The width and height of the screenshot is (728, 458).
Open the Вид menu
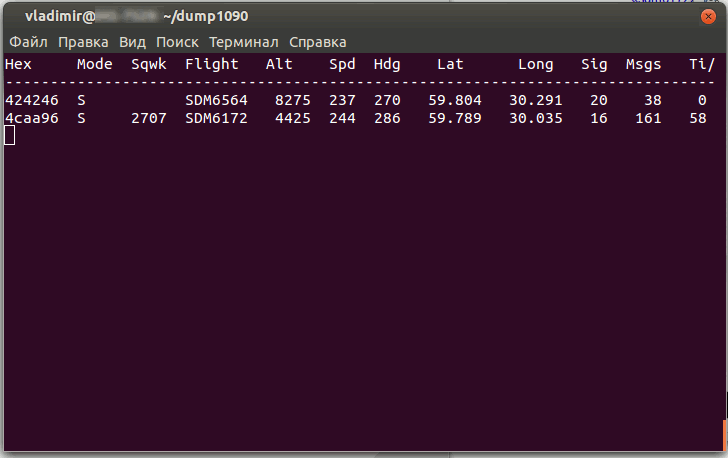click(132, 42)
